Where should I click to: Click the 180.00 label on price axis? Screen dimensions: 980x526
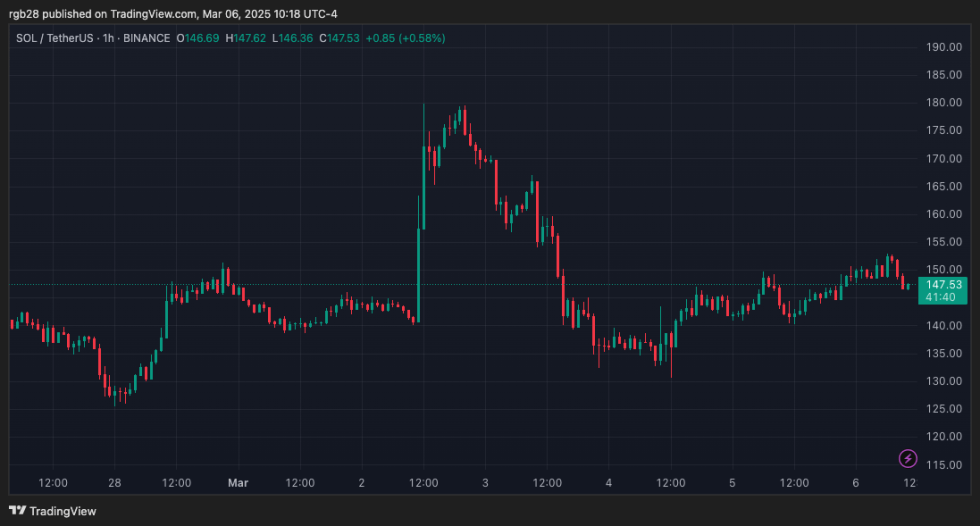coord(943,103)
